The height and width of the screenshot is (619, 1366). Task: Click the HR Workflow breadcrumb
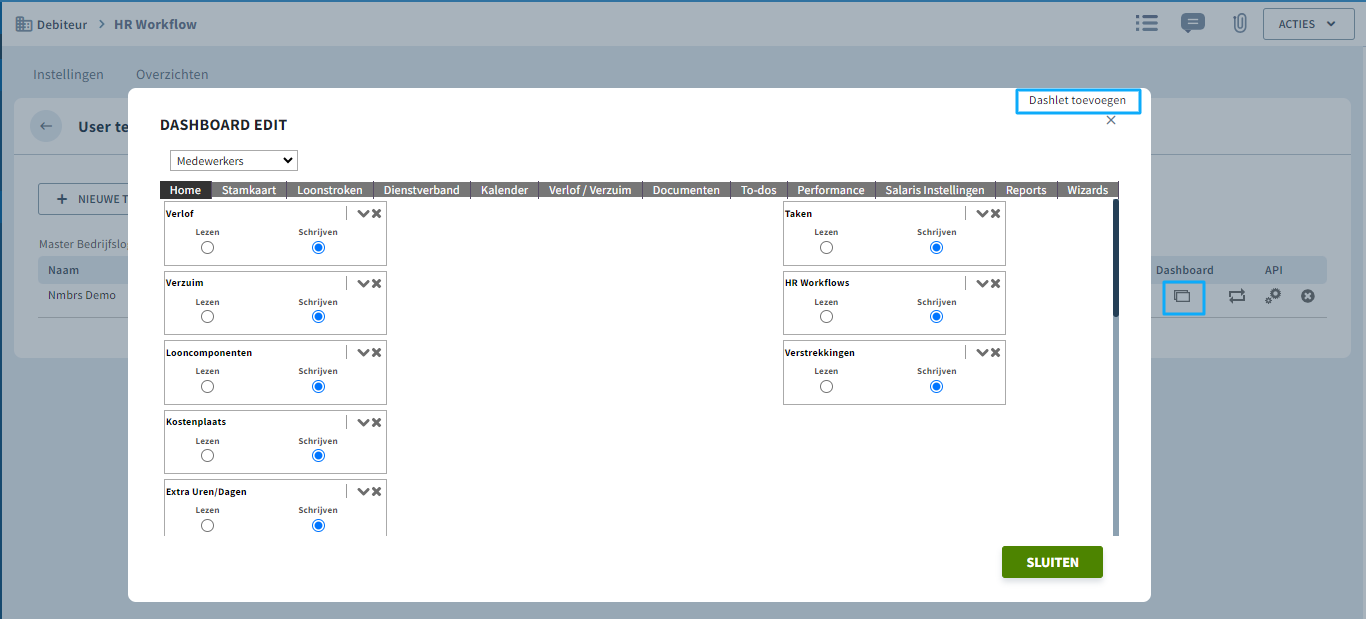point(155,24)
